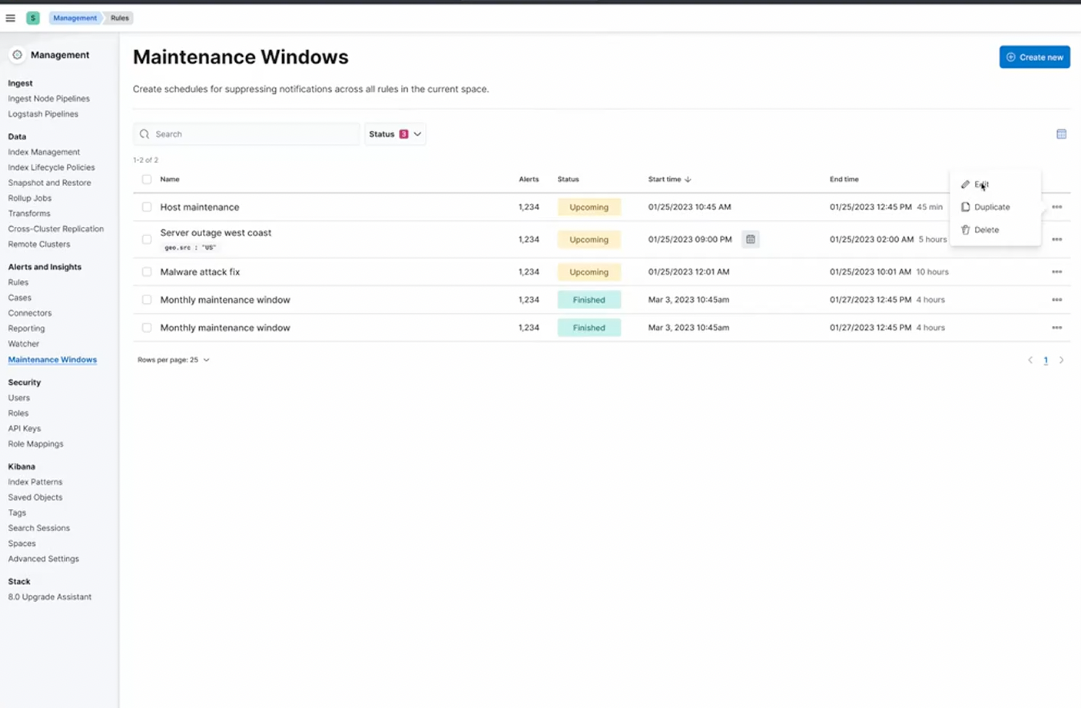The width and height of the screenshot is (1081, 708).
Task: Open Transforms in sidebar
Action: point(29,214)
